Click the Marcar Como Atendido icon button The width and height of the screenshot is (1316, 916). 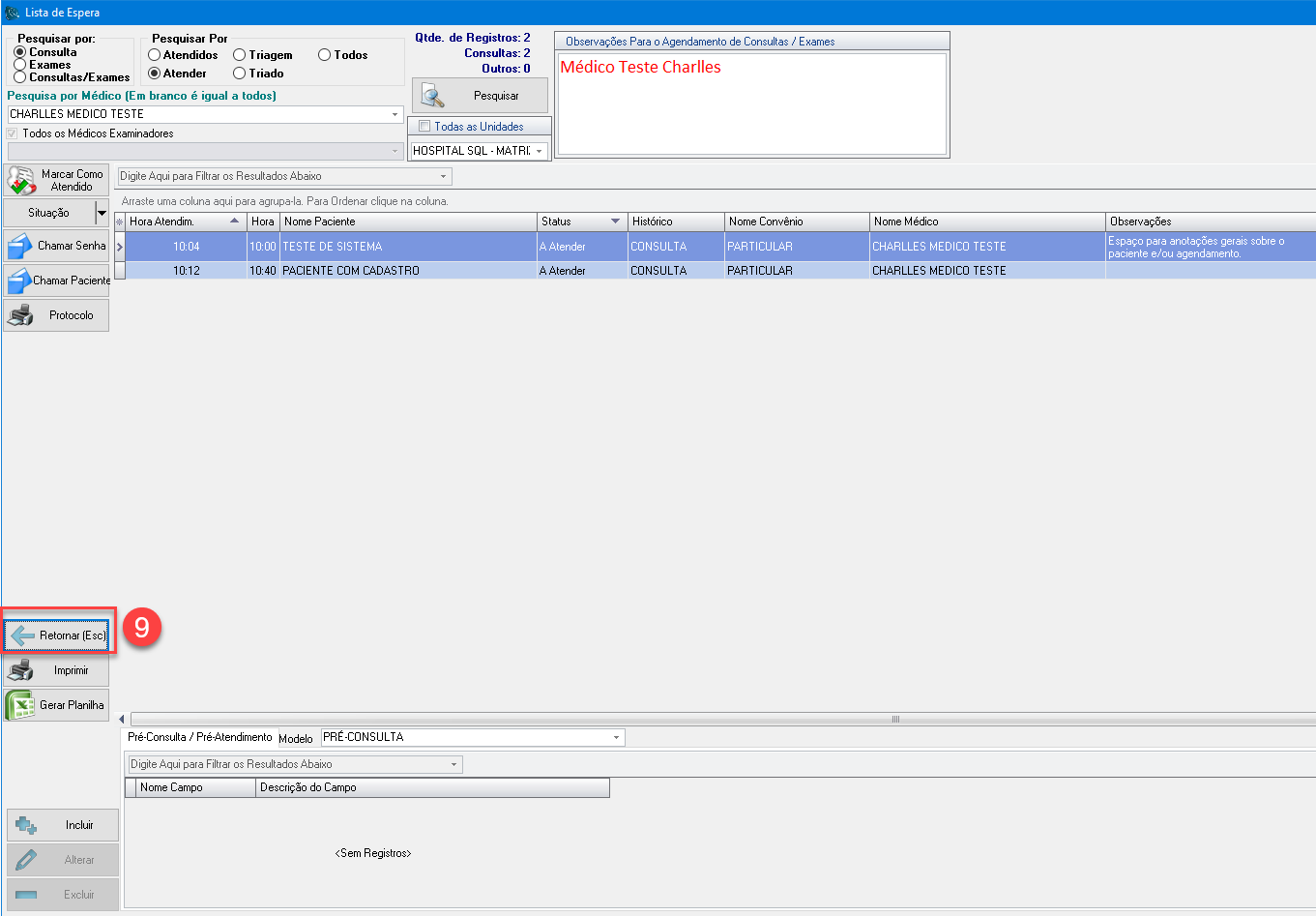click(56, 180)
